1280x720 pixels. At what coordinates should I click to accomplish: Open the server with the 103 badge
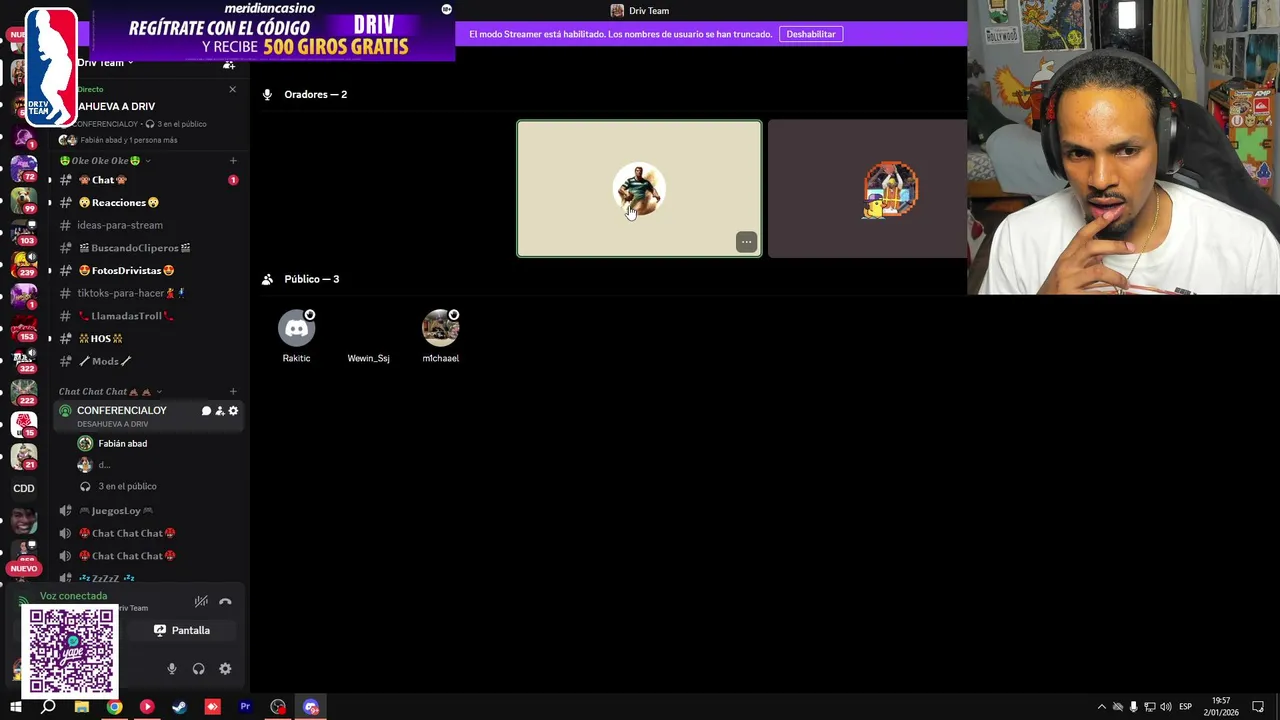tap(23, 231)
